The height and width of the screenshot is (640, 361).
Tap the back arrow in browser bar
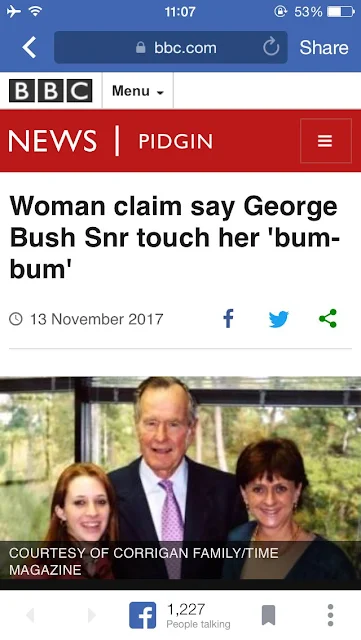coord(29,47)
